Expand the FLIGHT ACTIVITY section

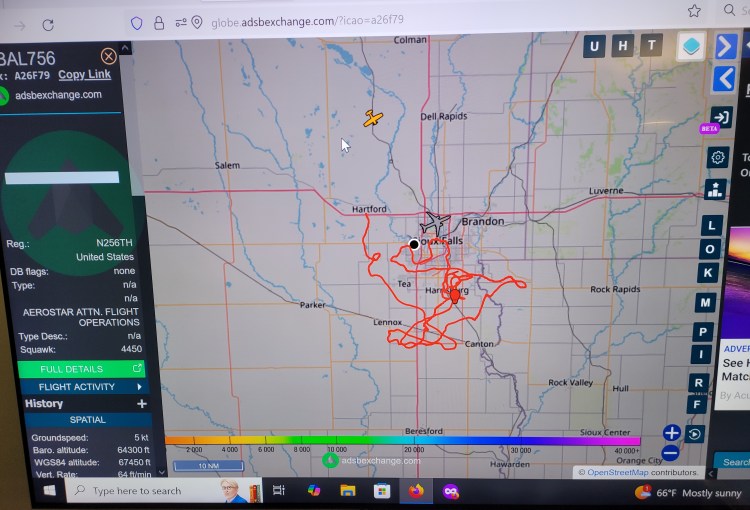82,387
